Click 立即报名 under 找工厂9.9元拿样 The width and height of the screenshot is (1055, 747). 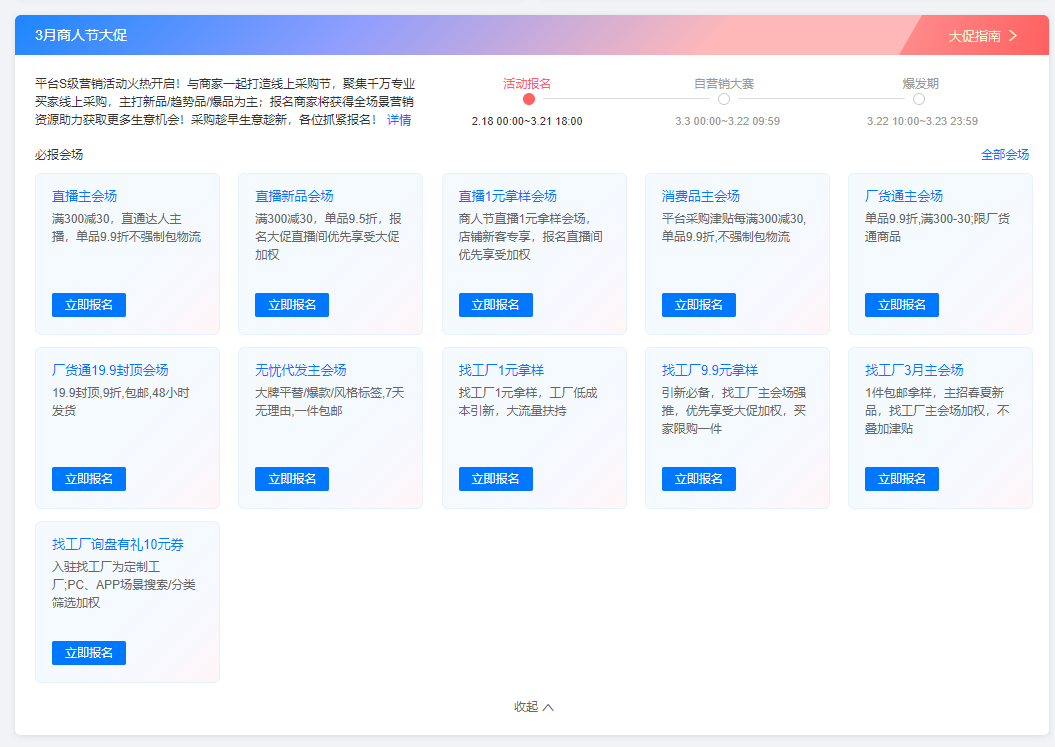tap(698, 479)
